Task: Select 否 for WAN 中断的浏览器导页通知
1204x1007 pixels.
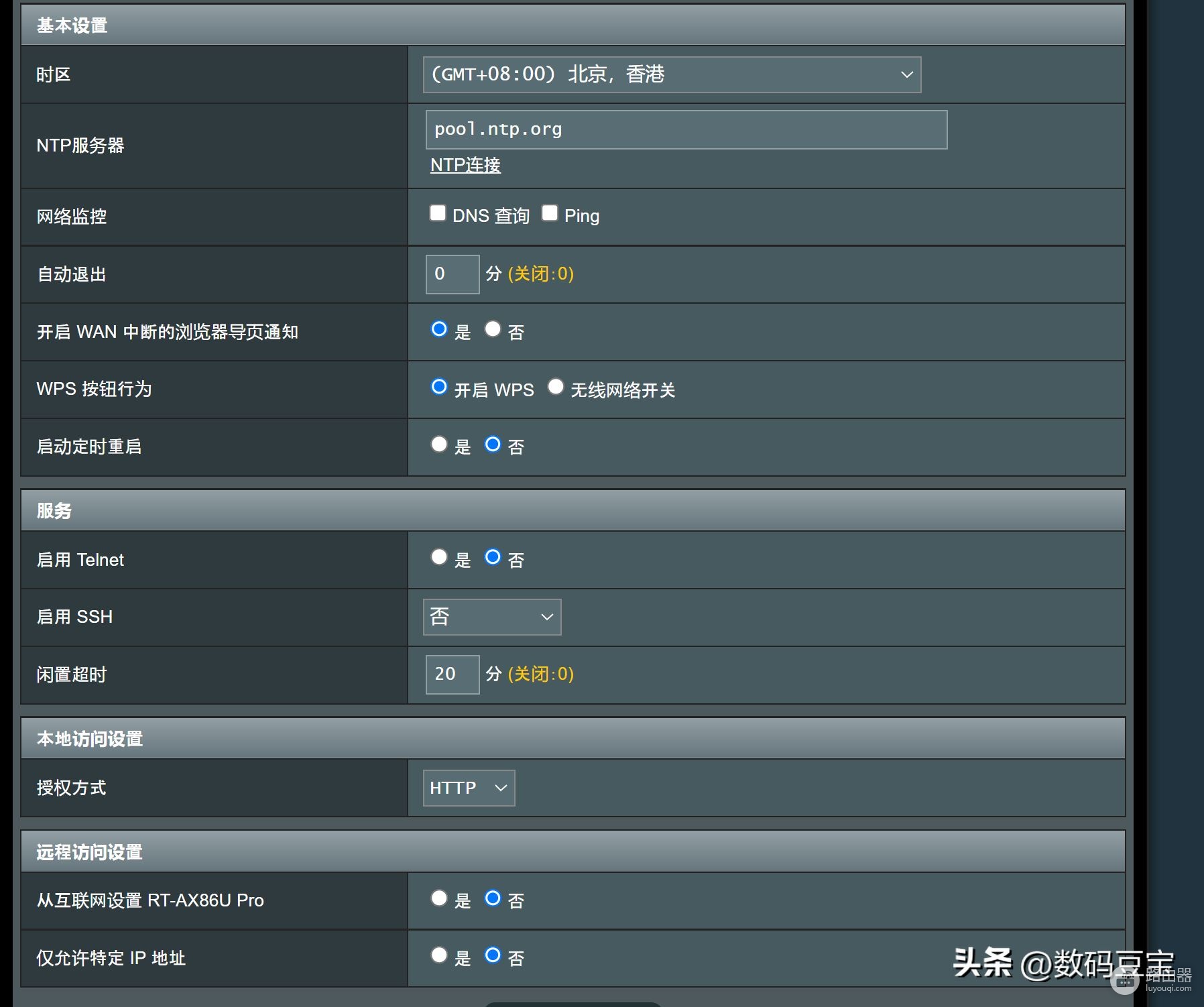Action: (493, 329)
